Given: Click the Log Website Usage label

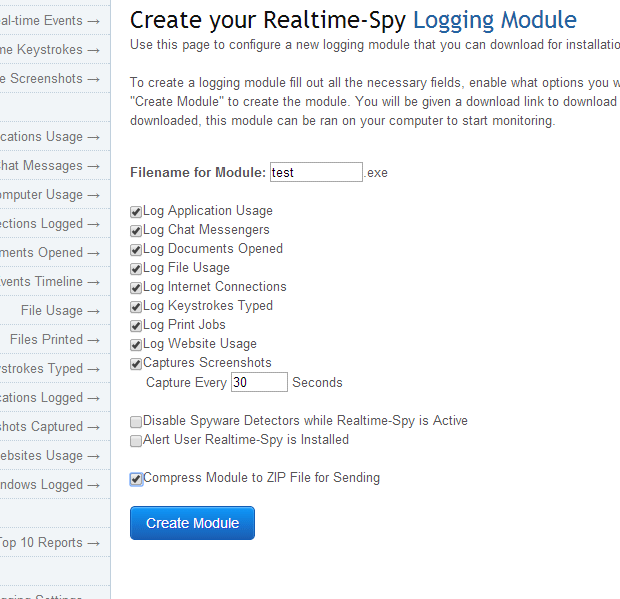Looking at the screenshot, I should pyautogui.click(x=200, y=344).
